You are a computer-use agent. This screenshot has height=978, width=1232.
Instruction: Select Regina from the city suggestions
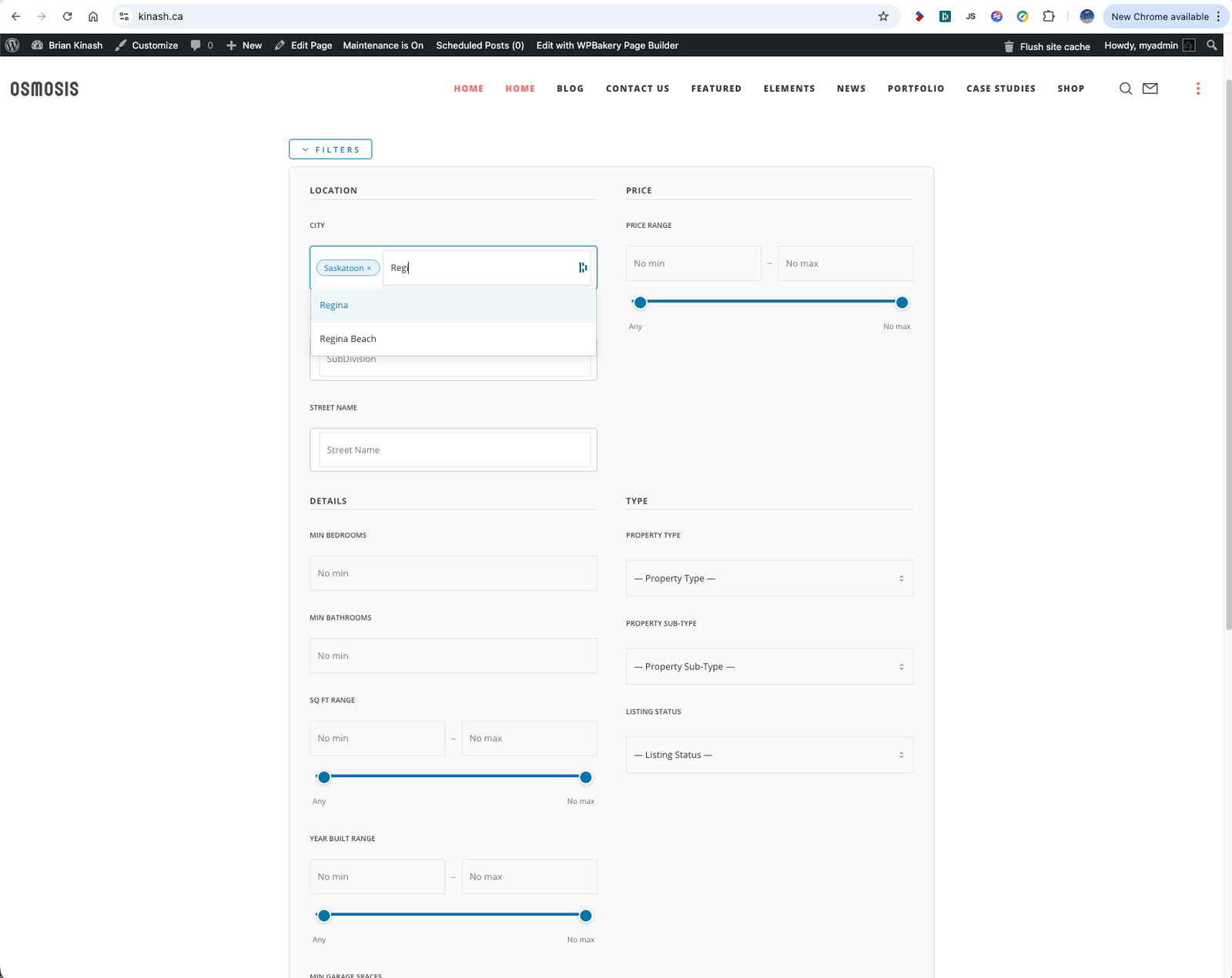(334, 305)
